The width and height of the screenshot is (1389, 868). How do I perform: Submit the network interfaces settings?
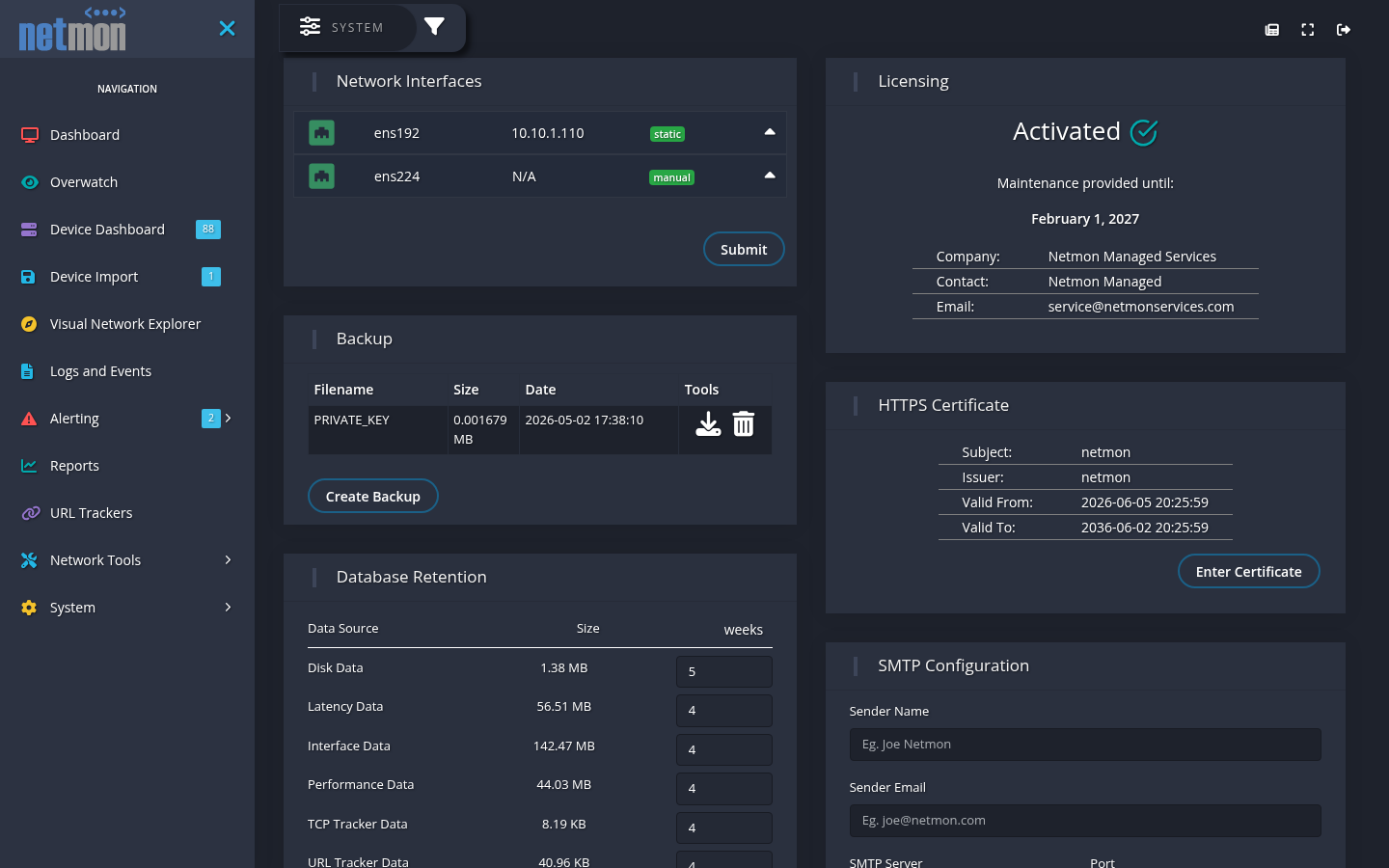744,249
